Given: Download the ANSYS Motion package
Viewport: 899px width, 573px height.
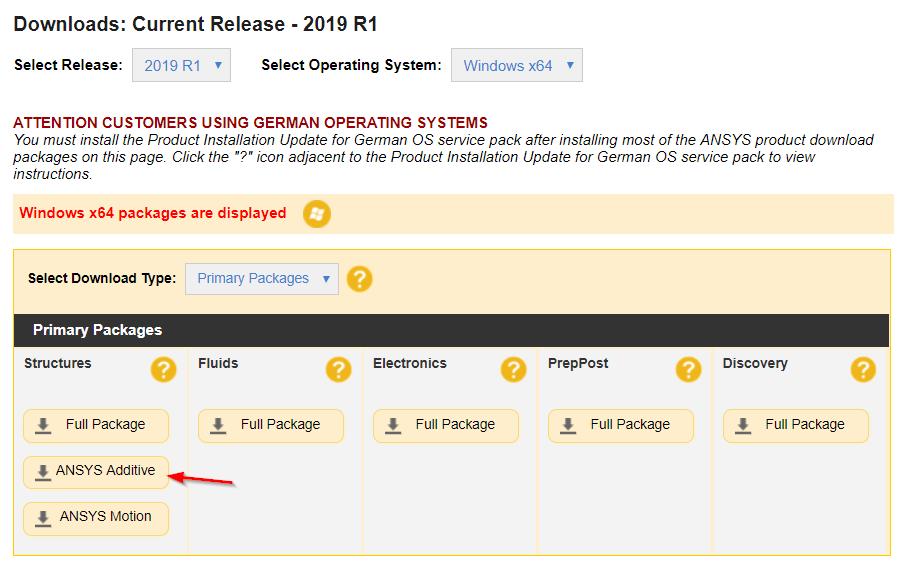Looking at the screenshot, I should [96, 518].
